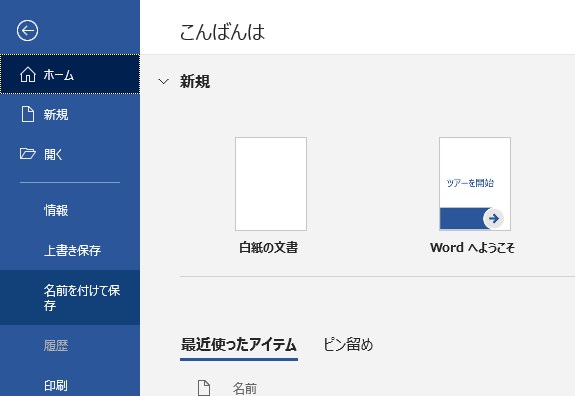
Task: Select 新規 in the sidebar
Action: pyautogui.click(x=70, y=114)
